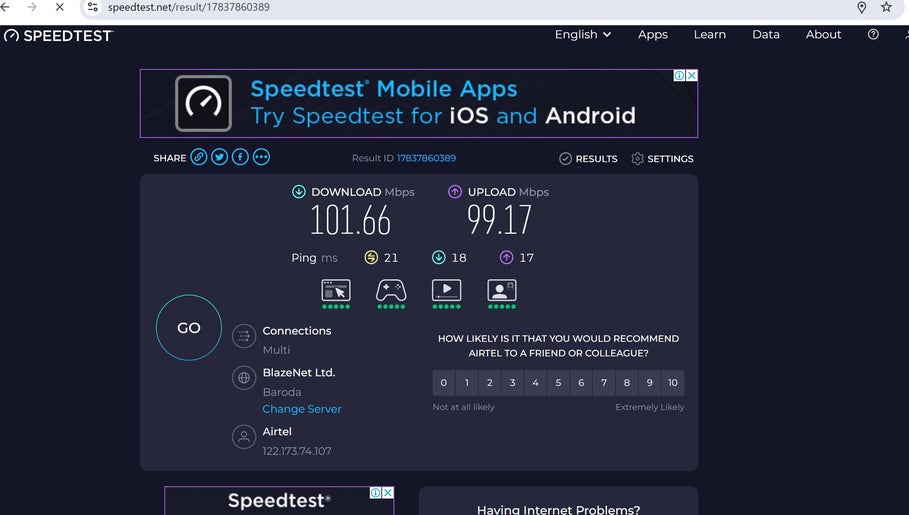Image resolution: width=909 pixels, height=515 pixels.
Task: Rate recommendation score 8
Action: coord(627,383)
